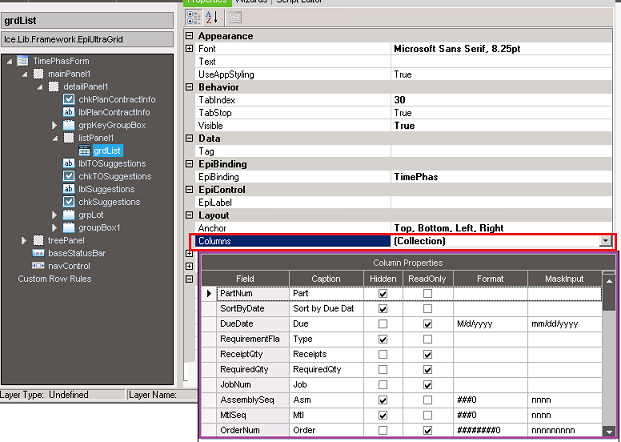Toggle ReadOnly checkbox for DueDate row
Screen dimensions: 621x442
427,324
